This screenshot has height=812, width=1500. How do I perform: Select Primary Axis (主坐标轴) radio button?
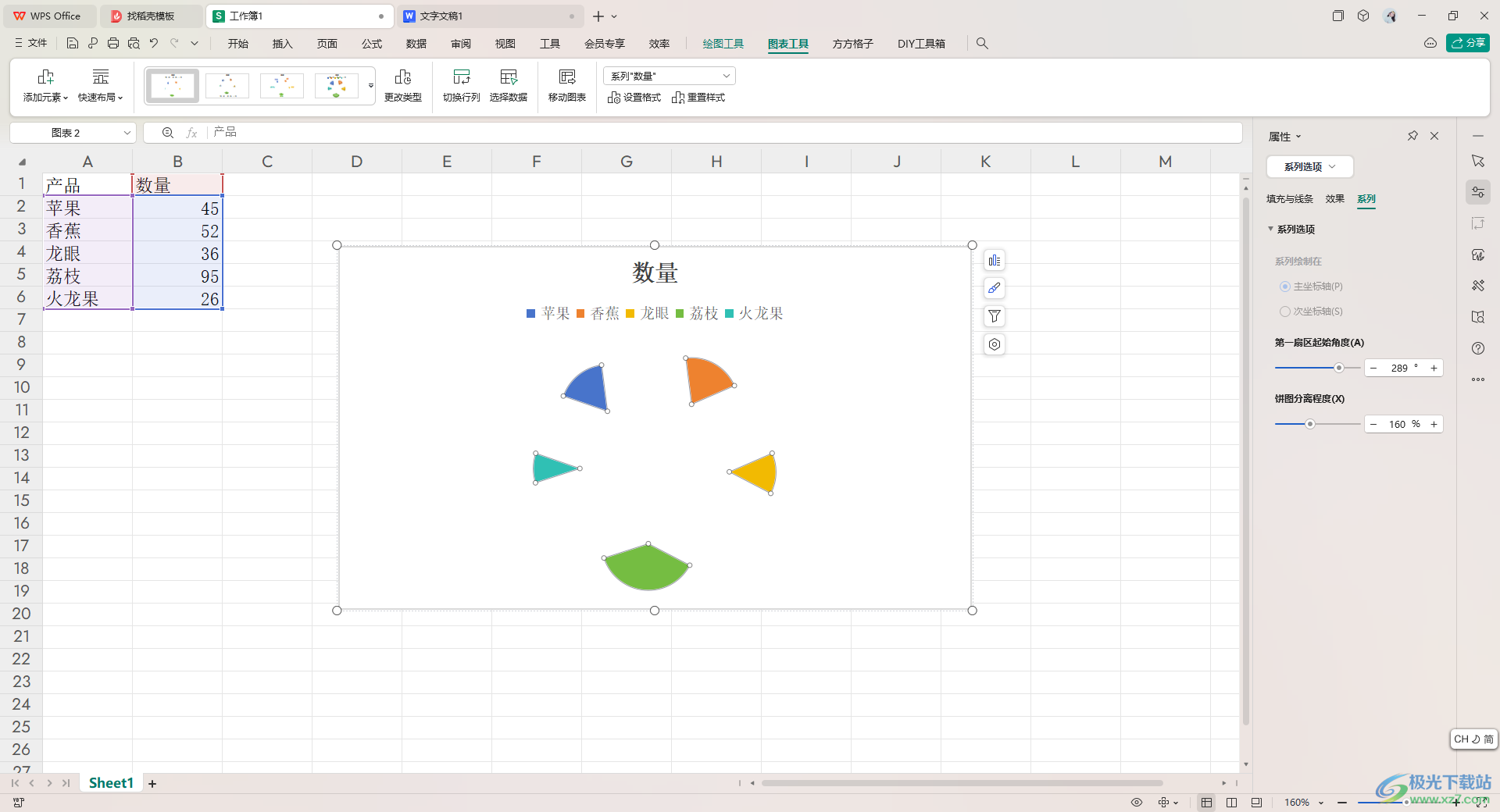point(1284,287)
